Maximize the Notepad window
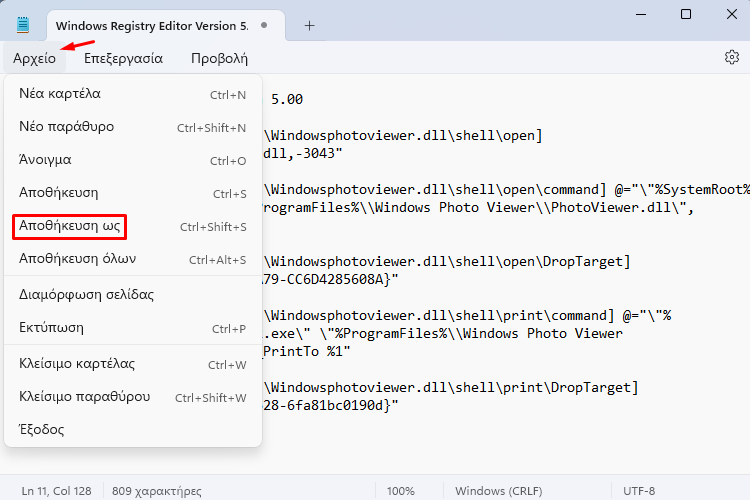Screen dimensions: 750x500 686,14
